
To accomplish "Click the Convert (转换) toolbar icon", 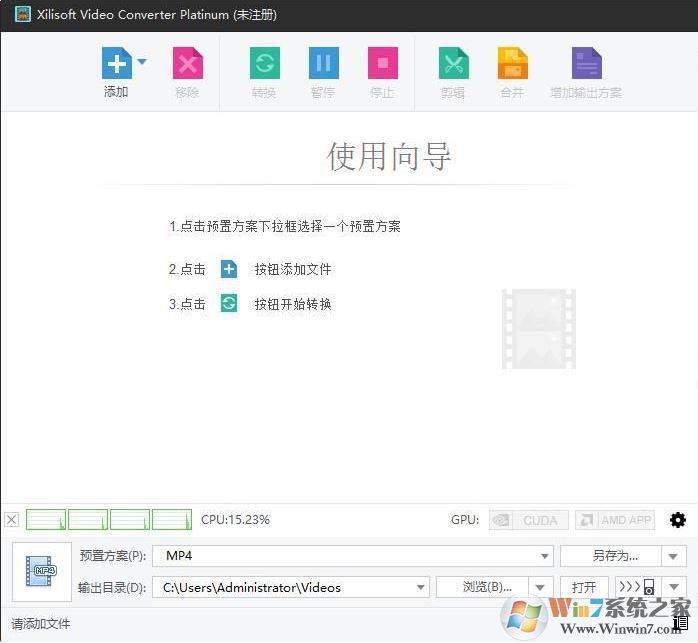I will [x=264, y=64].
